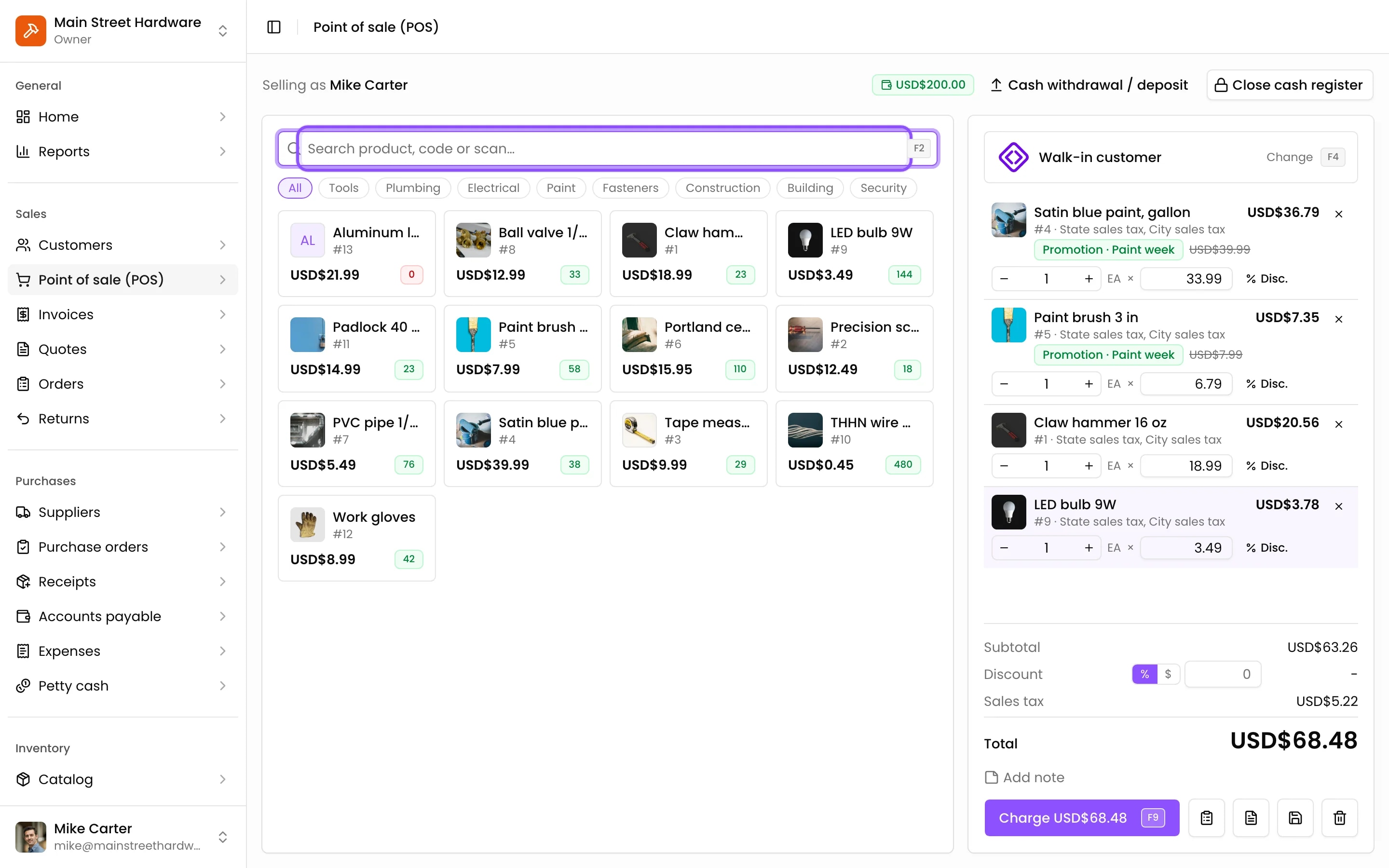Screen dimensions: 1389x868
Task: Apply % Disc. to Paint brush 3 in
Action: (1266, 383)
